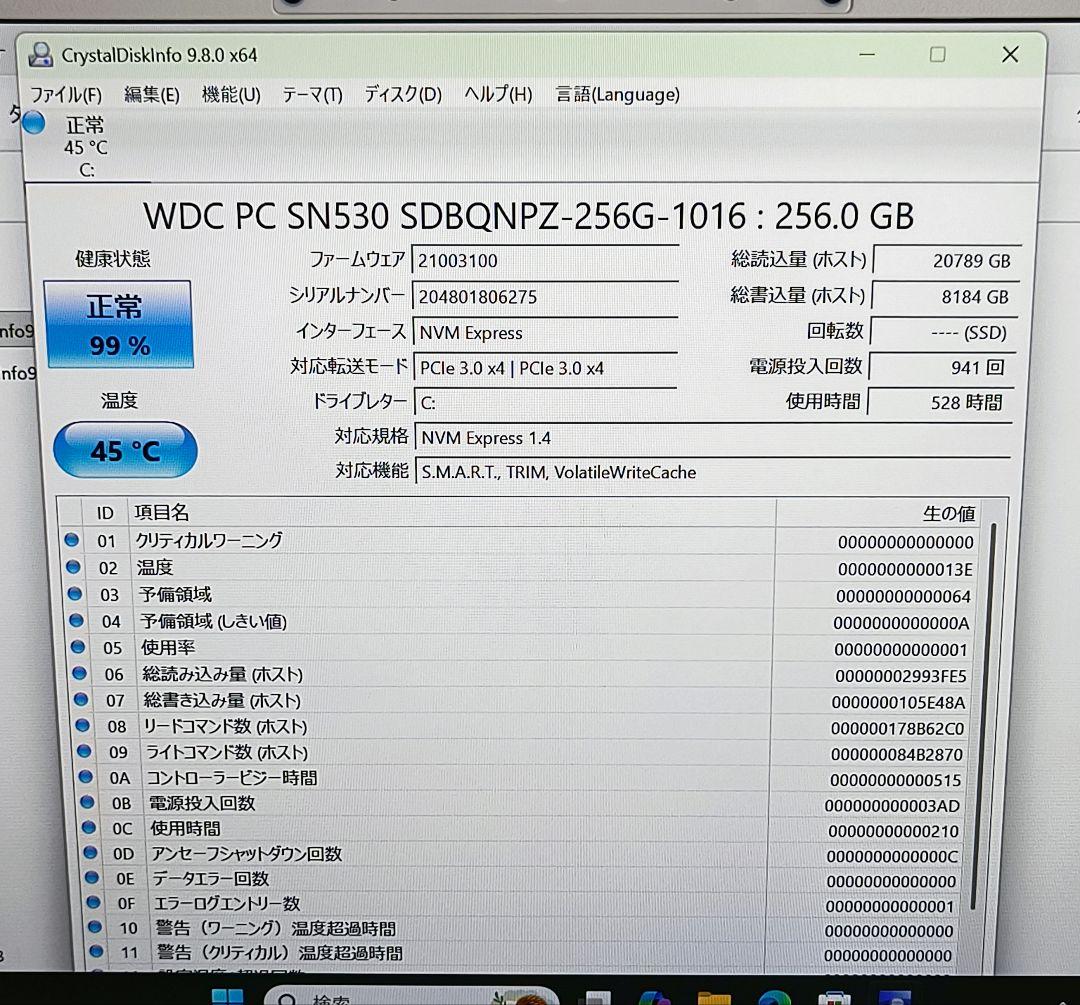The height and width of the screenshot is (1005, 1080).
Task: Click status dot for 04 予備領域 (しきい値)
Action: (76, 621)
